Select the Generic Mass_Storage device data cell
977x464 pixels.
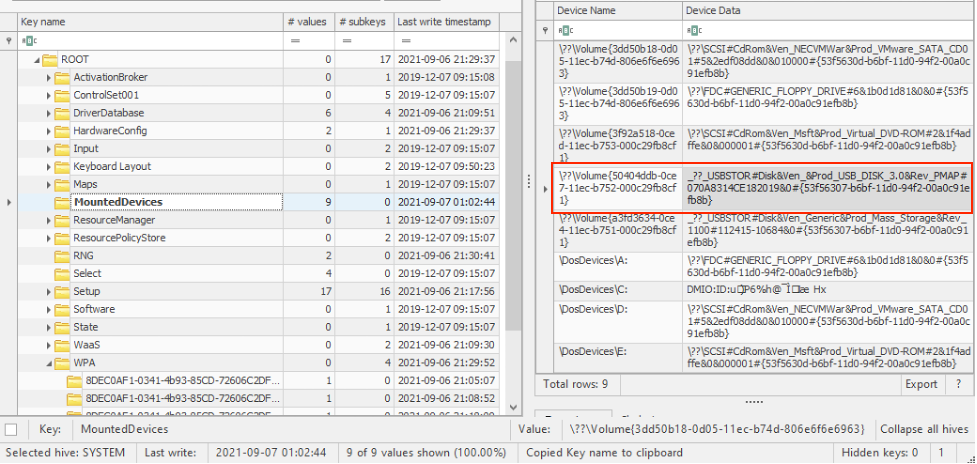[x=826, y=232]
